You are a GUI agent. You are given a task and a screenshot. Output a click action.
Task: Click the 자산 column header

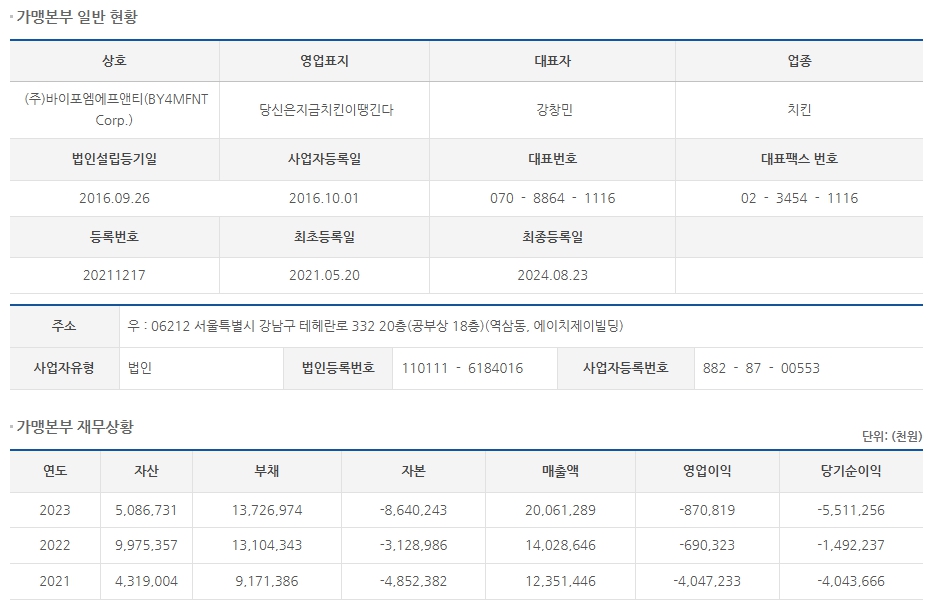click(x=147, y=471)
